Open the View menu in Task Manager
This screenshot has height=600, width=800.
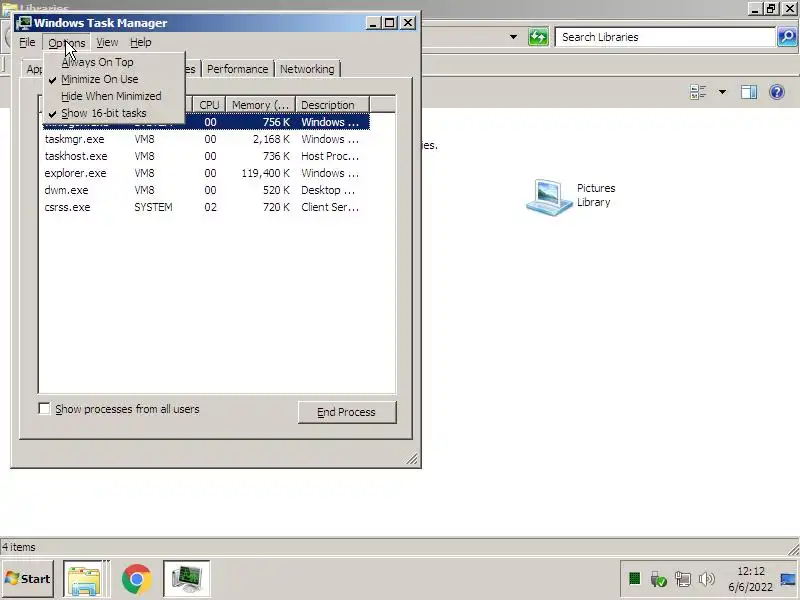[107, 42]
